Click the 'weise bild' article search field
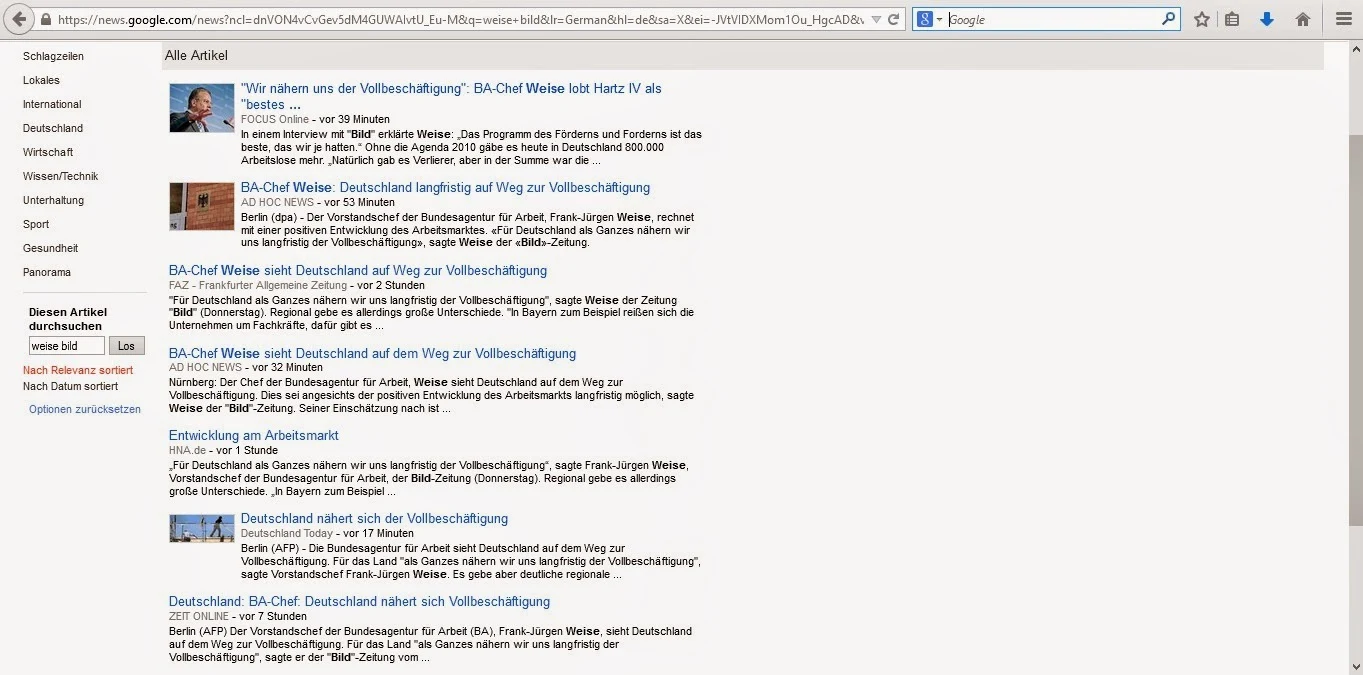1363x675 pixels. (67, 346)
